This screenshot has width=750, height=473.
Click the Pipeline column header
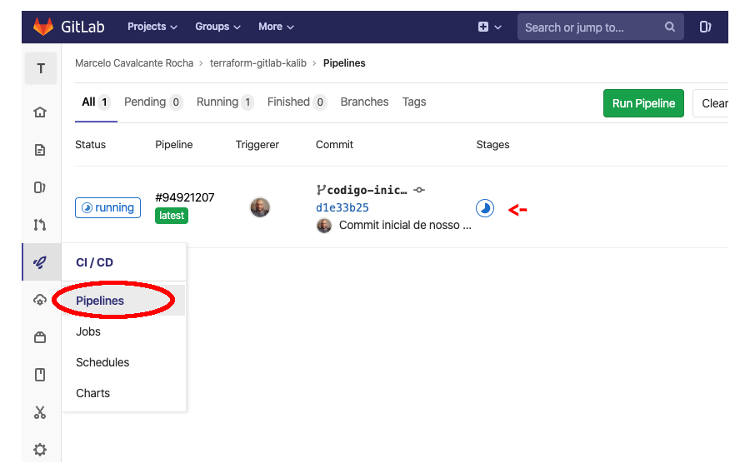174,144
